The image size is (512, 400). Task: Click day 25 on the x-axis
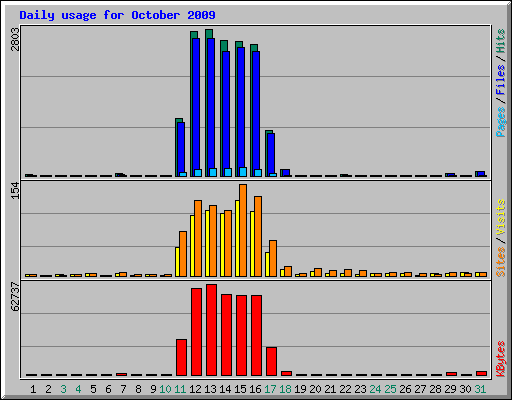tap(390, 389)
